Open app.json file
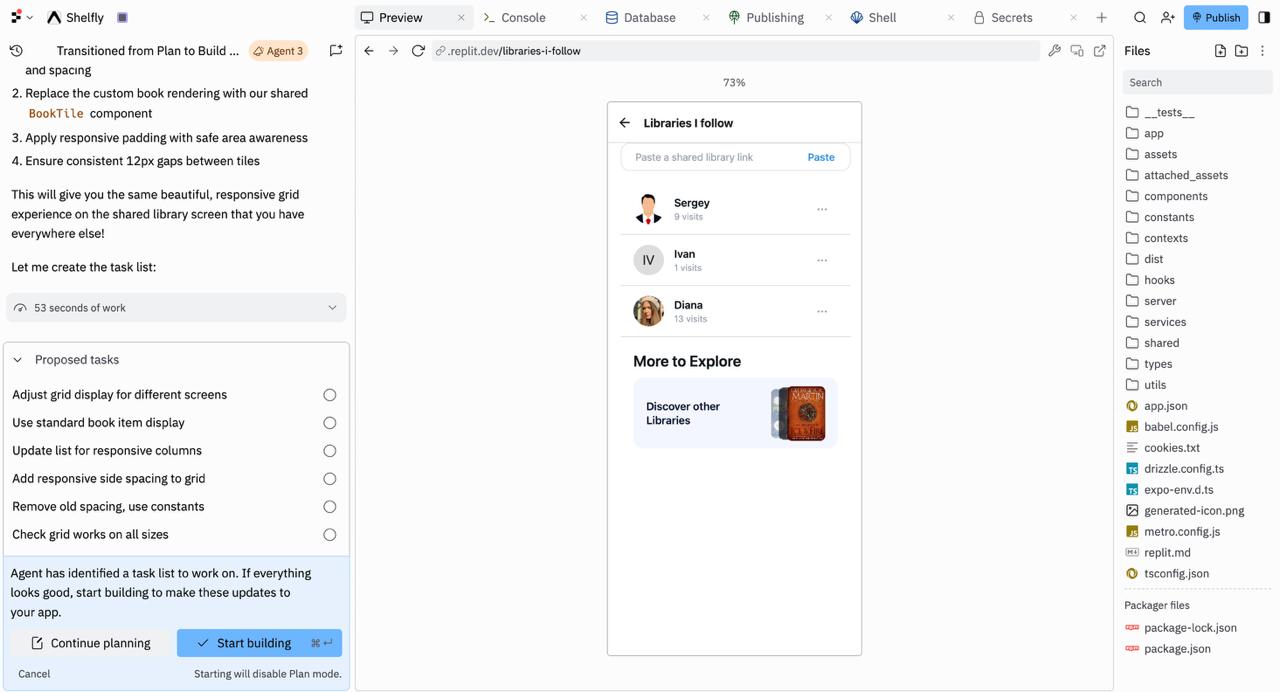This screenshot has width=1280, height=692. (x=1166, y=406)
